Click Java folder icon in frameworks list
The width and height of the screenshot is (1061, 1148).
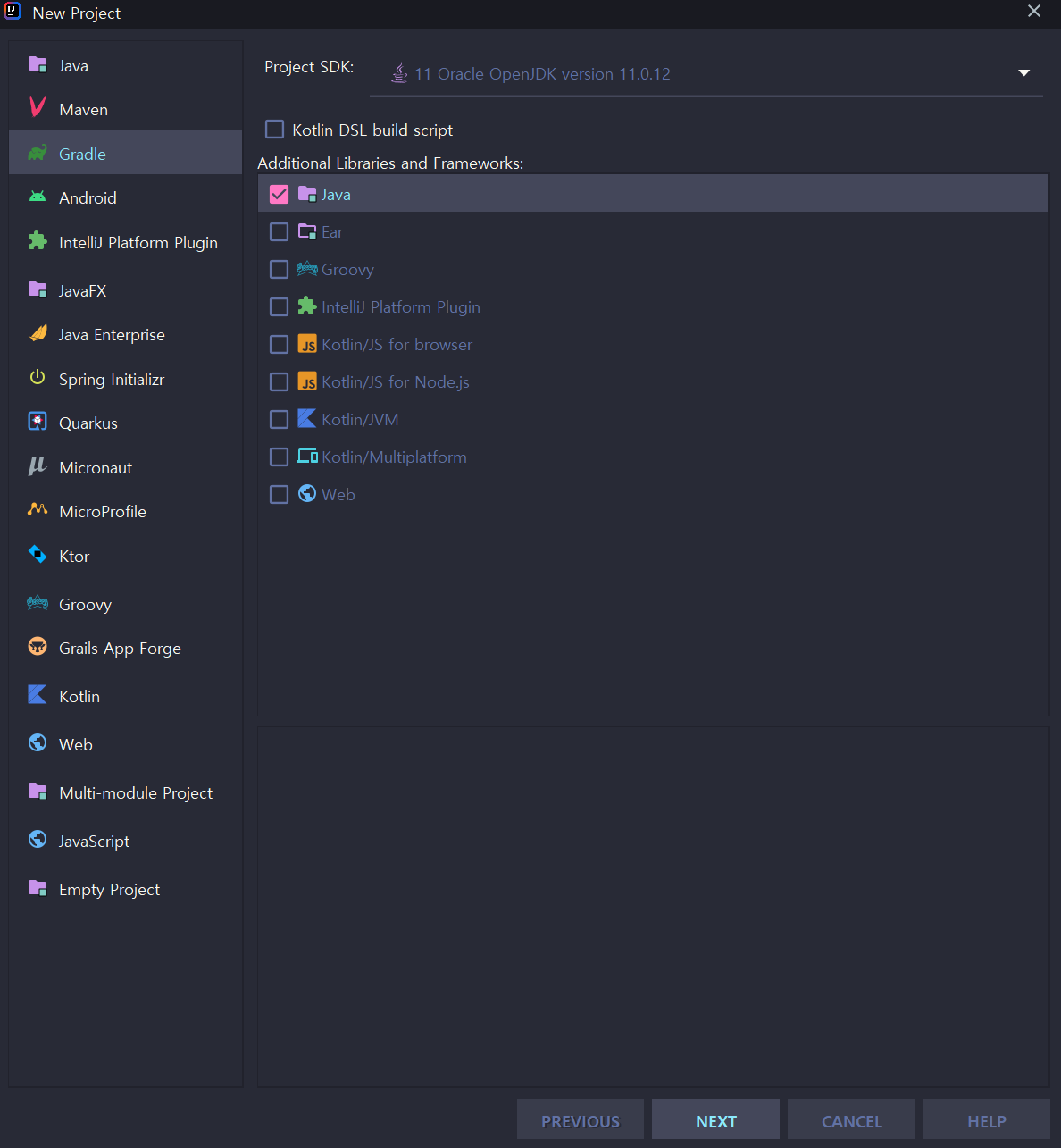click(307, 194)
